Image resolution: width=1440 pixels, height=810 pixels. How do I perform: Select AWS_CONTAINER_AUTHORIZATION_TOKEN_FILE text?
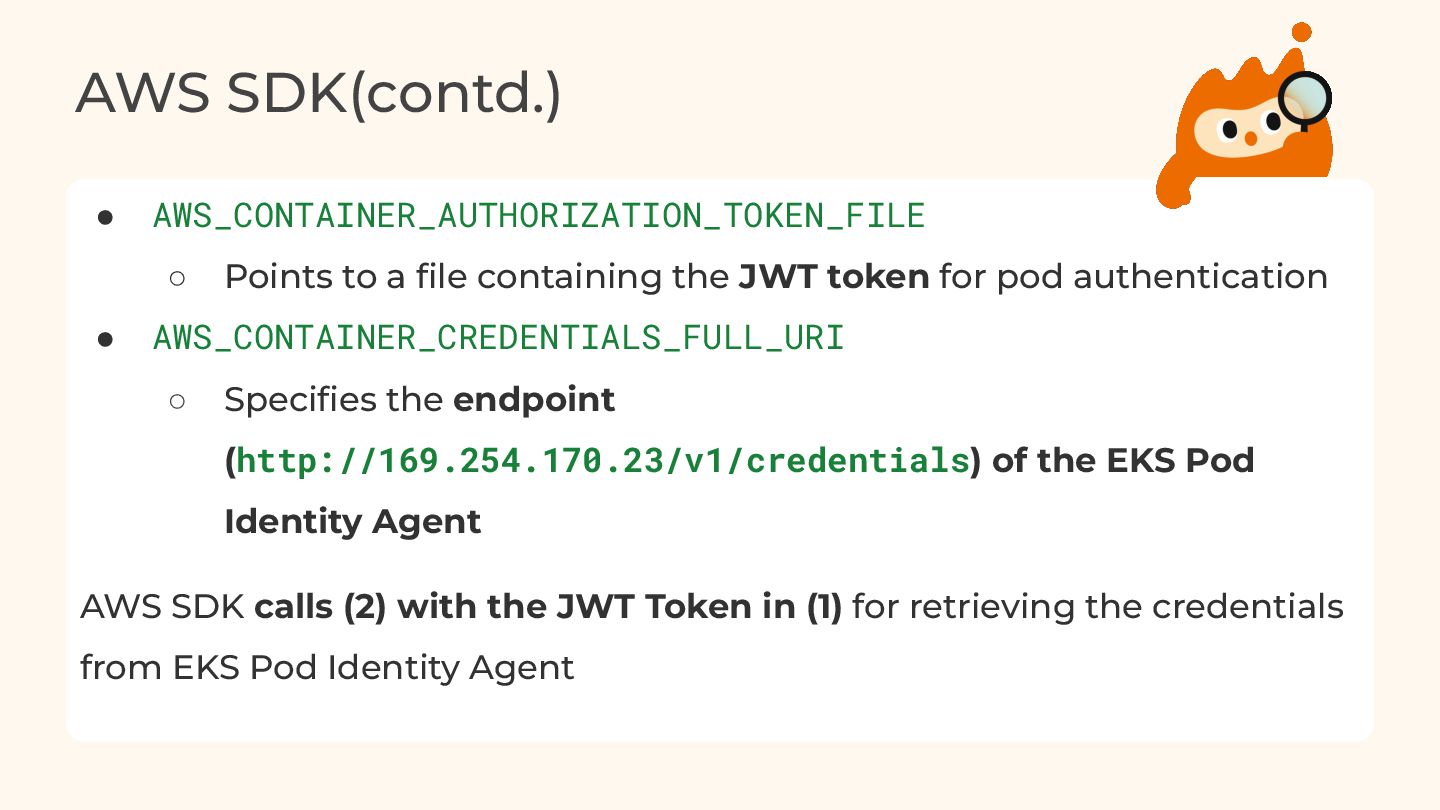pos(539,216)
